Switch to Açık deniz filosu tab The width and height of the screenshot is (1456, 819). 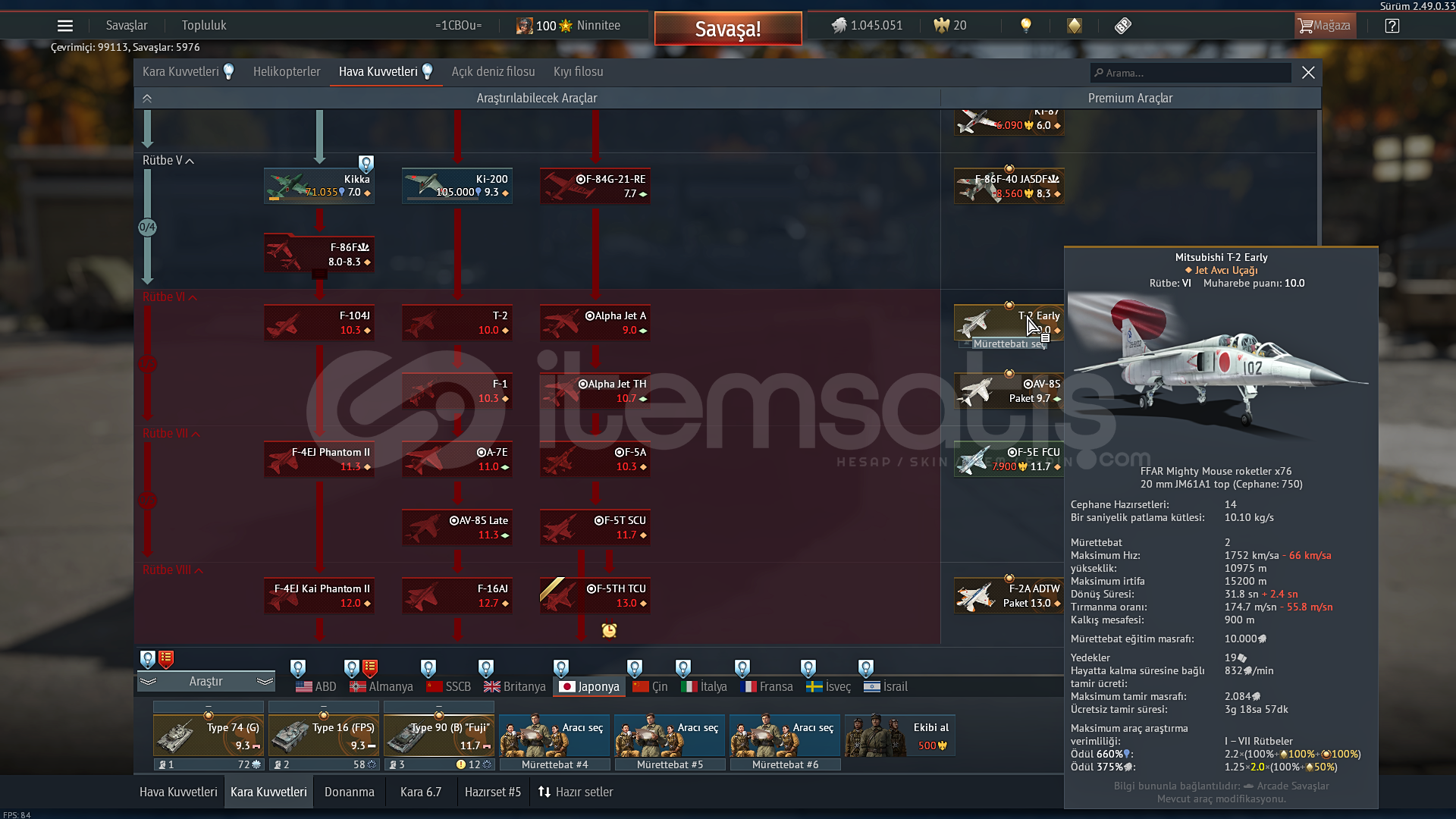click(493, 72)
